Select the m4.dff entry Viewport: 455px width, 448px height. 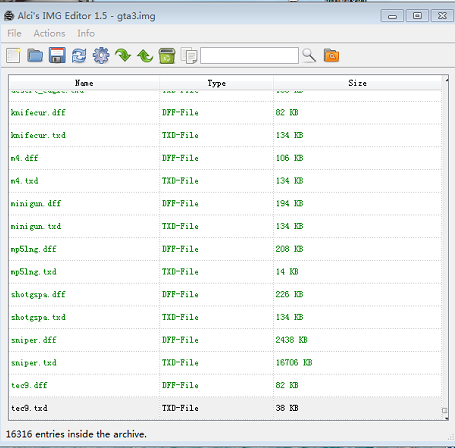point(225,158)
